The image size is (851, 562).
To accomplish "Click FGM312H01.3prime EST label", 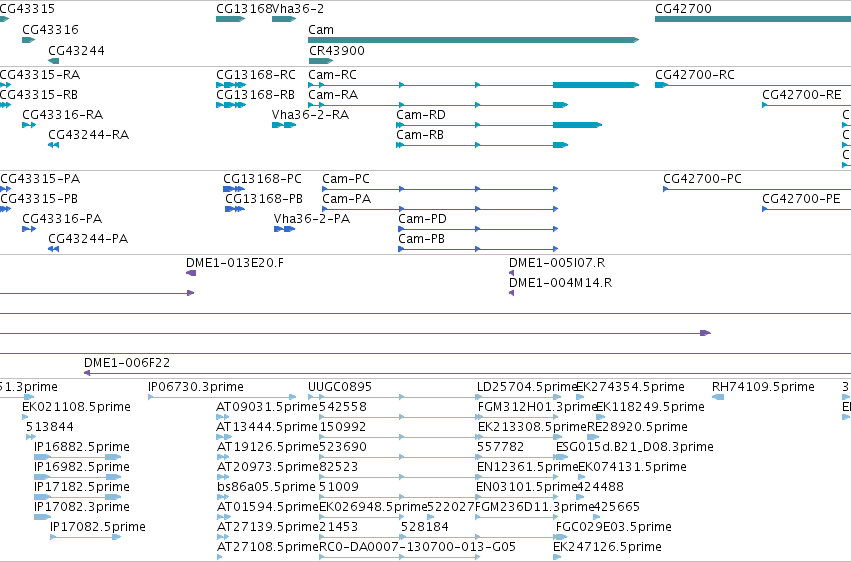I will click(537, 407).
